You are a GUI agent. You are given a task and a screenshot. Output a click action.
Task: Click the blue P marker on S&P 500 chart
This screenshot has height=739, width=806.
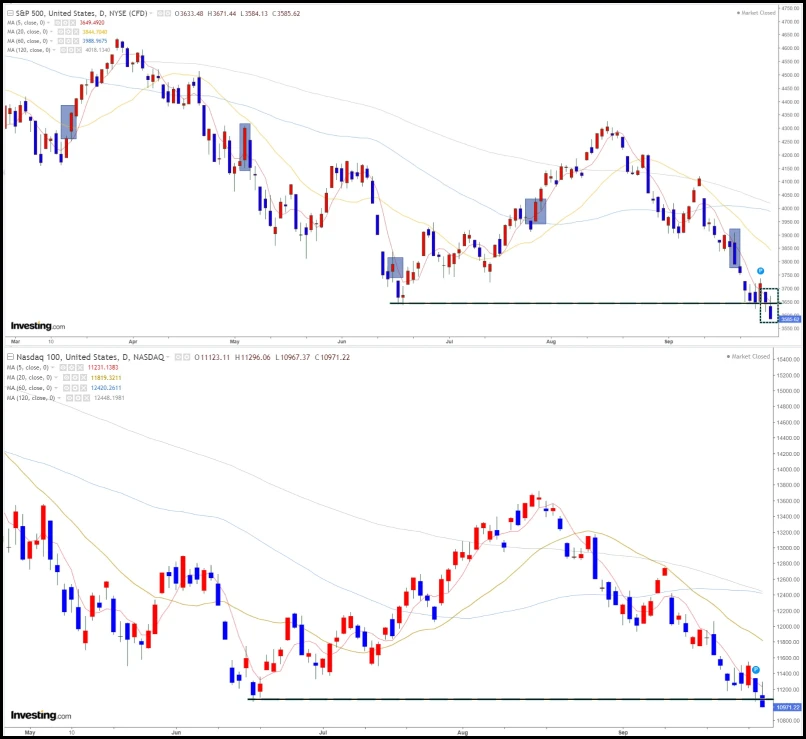[x=760, y=271]
